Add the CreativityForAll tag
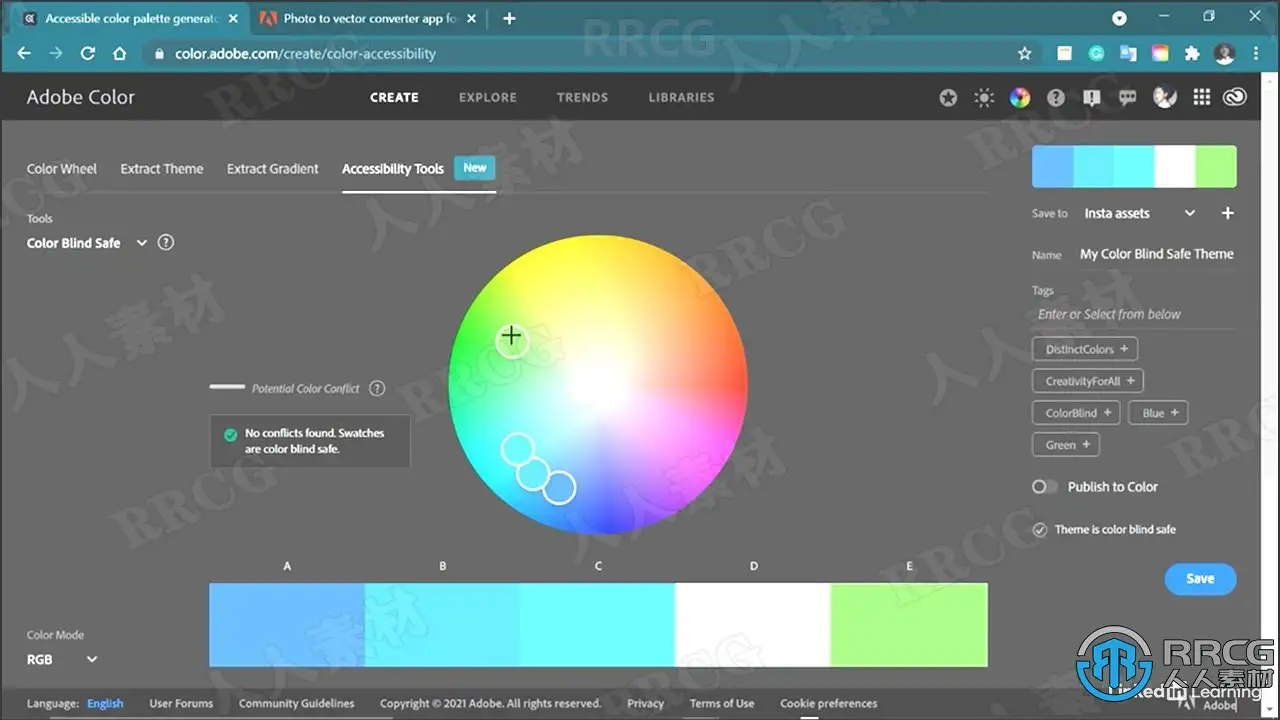The height and width of the screenshot is (720, 1280). pos(1088,381)
